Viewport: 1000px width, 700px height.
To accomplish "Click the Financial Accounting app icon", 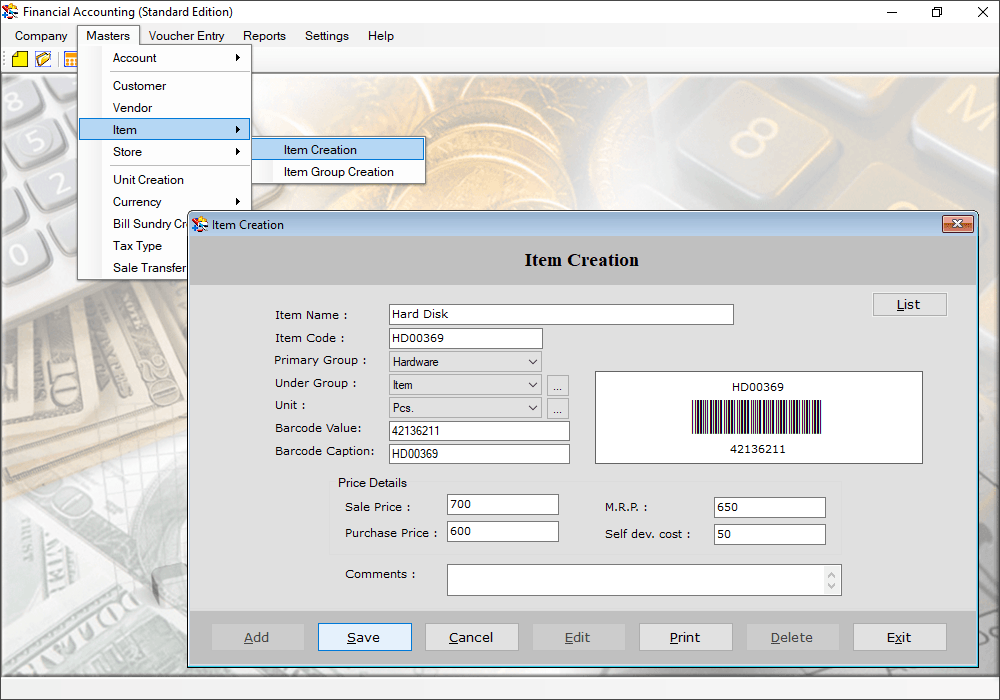I will click(10, 11).
